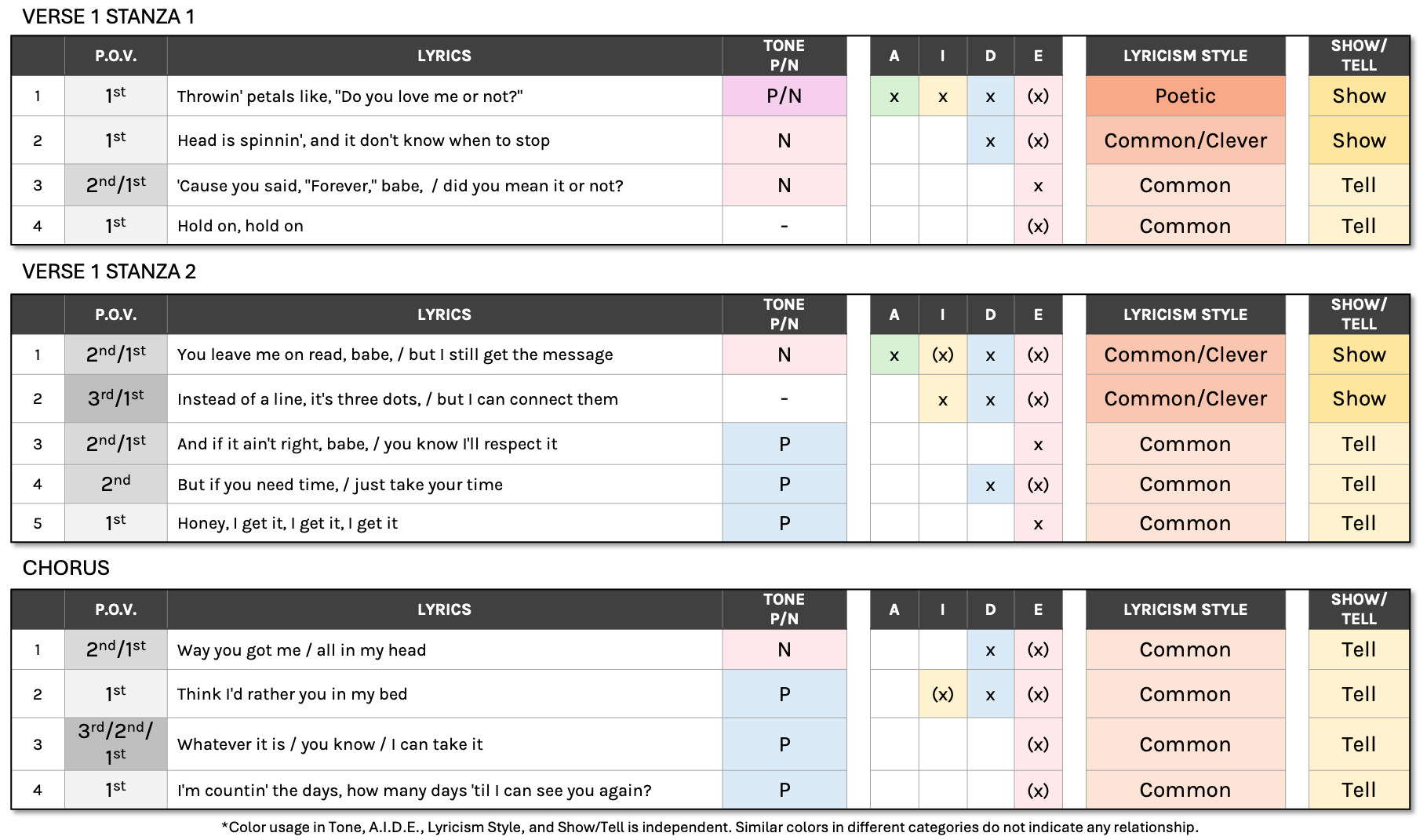Select the CHORUS section heading
This screenshot has width=1427, height=840.
66,568
